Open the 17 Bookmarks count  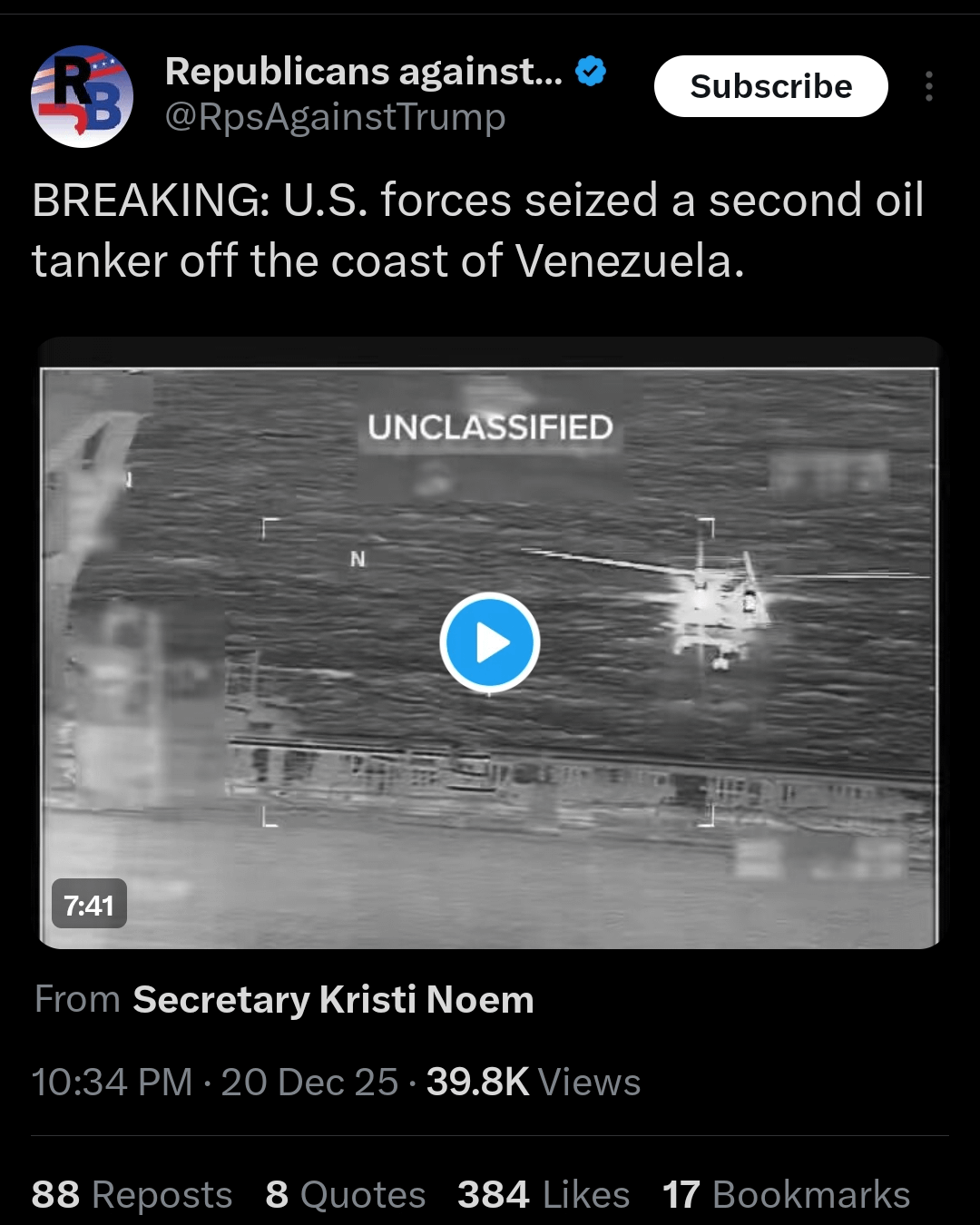[x=786, y=1194]
